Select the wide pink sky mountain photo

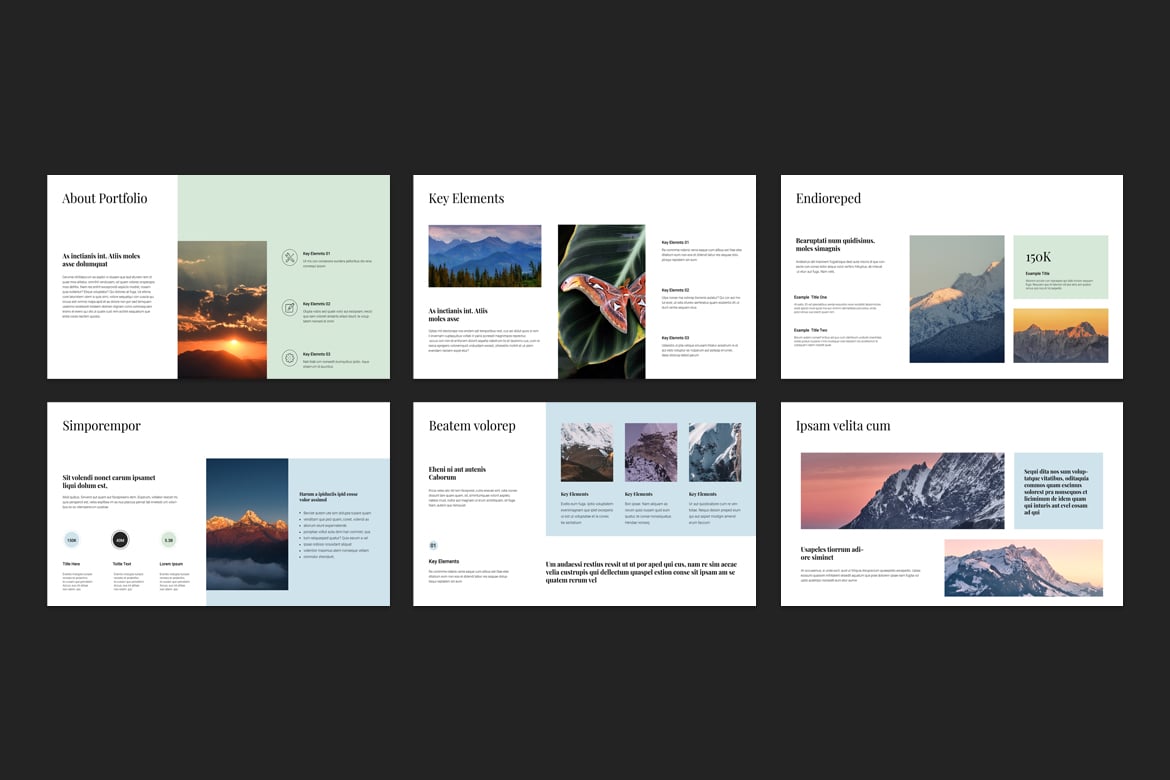click(902, 490)
